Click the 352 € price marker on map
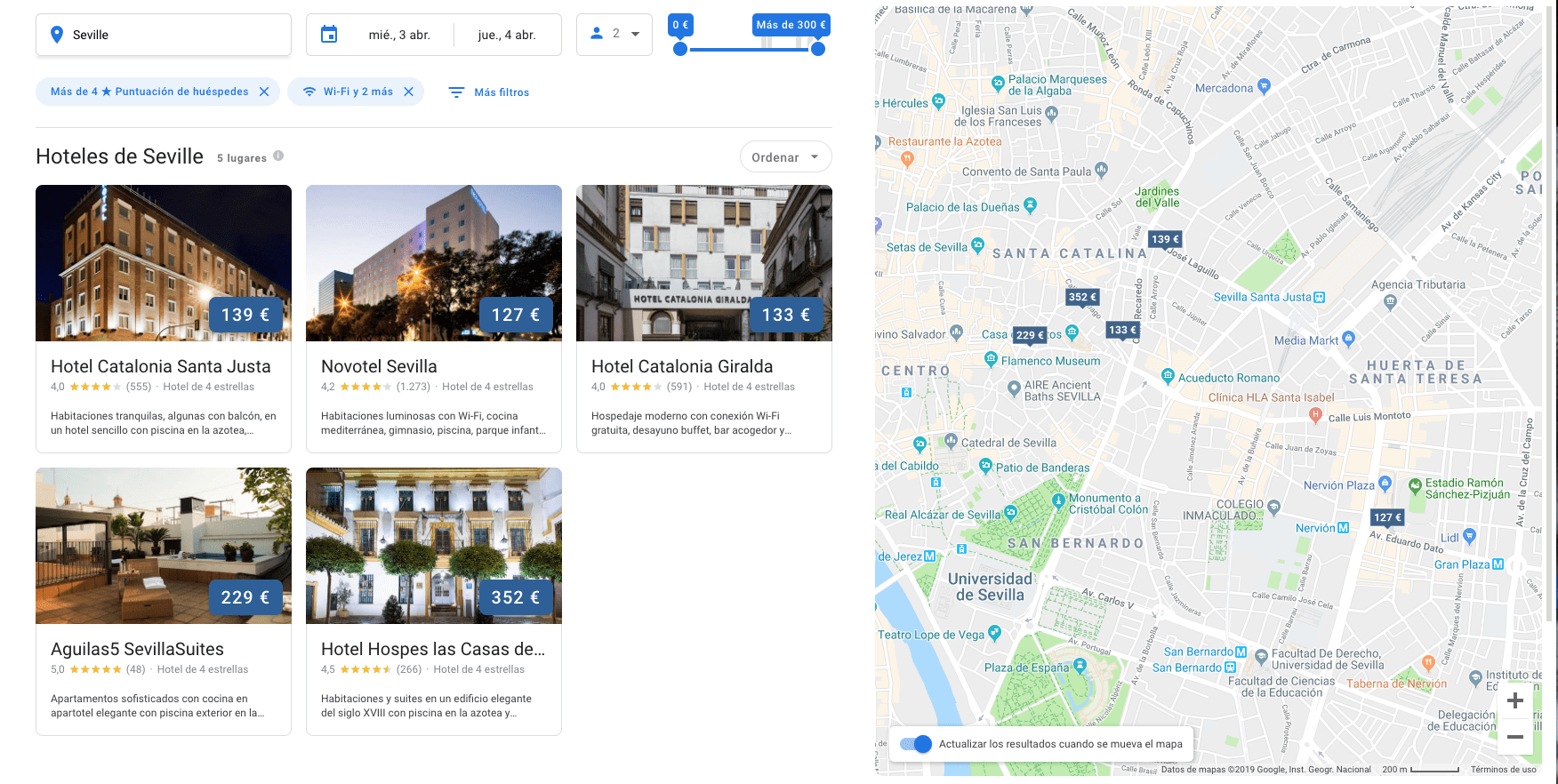Image resolution: width=1558 pixels, height=784 pixels. pyautogui.click(x=1082, y=298)
